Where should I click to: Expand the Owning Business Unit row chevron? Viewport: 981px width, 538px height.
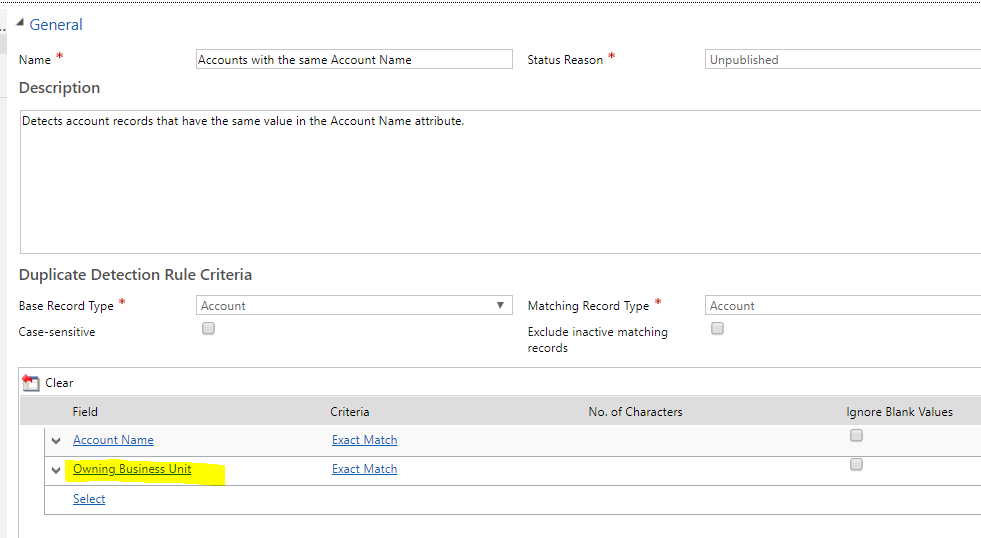point(56,470)
